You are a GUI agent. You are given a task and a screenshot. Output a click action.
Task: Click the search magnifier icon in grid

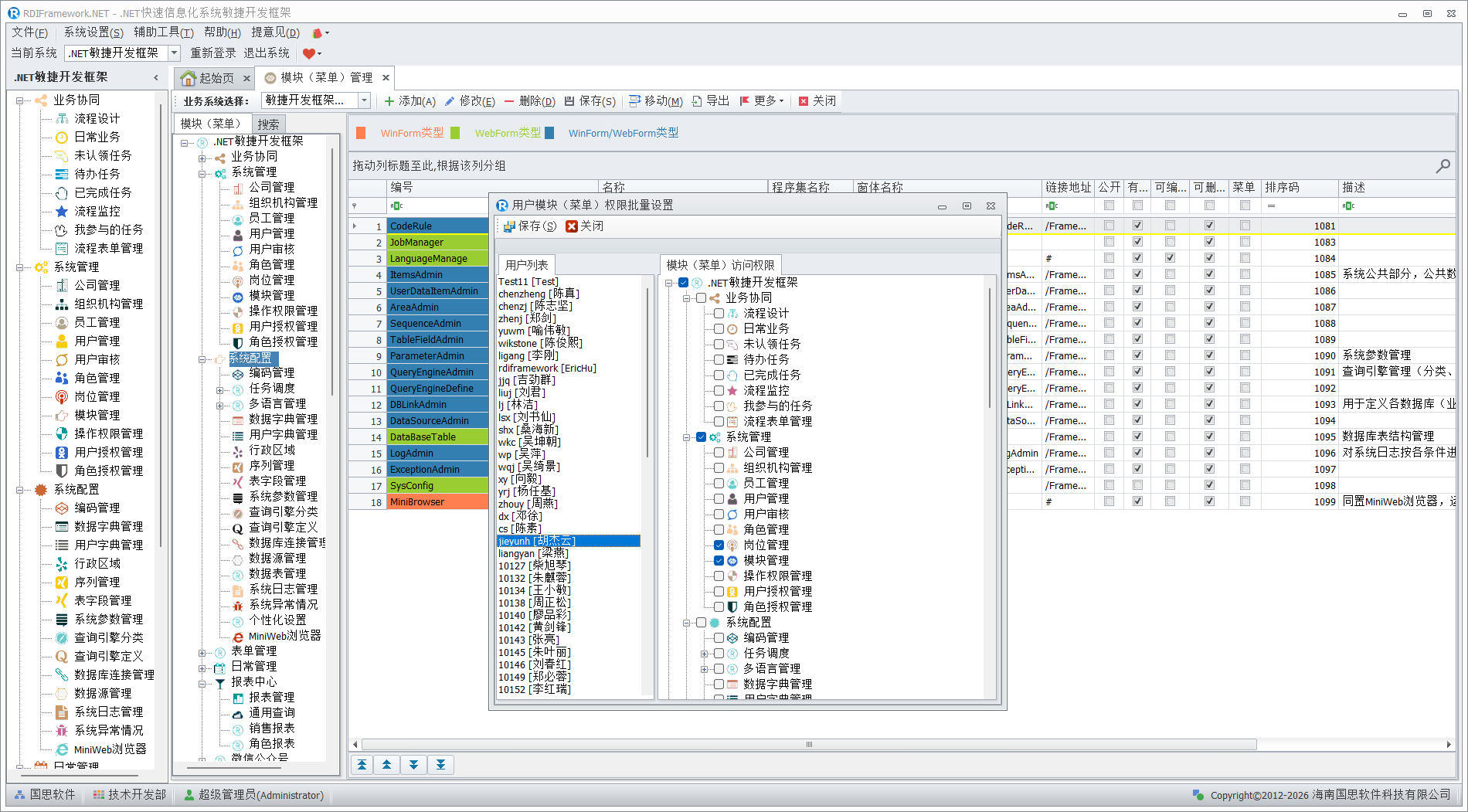click(1443, 166)
